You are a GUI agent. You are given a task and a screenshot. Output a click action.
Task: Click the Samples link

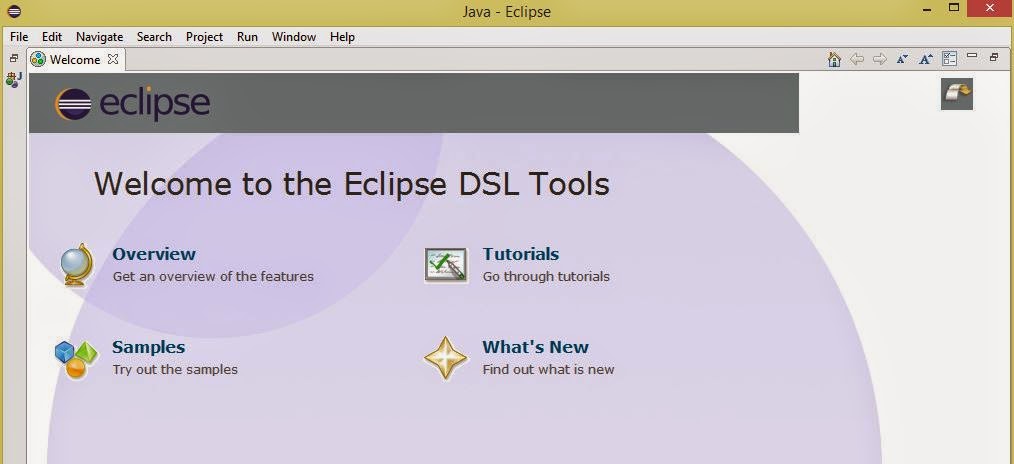(x=149, y=347)
